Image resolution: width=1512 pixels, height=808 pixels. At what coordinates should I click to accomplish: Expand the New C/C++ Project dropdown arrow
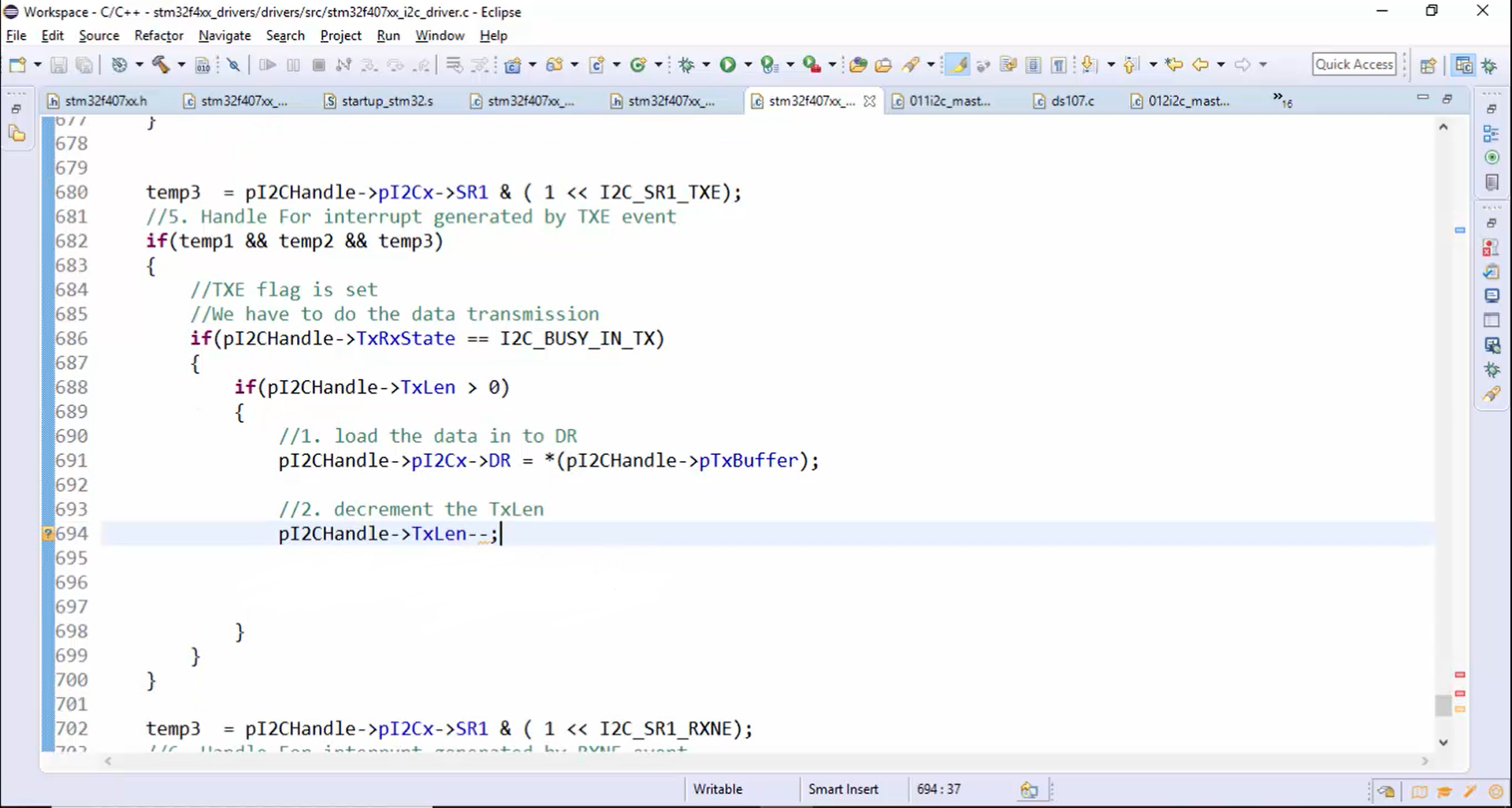[x=533, y=65]
